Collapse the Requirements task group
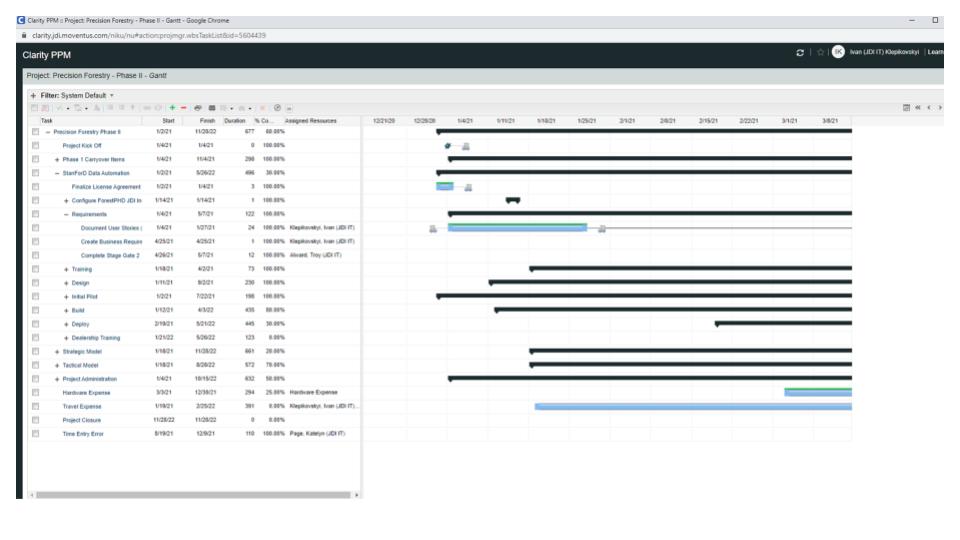Screen dimensions: 960x540 pos(66,214)
